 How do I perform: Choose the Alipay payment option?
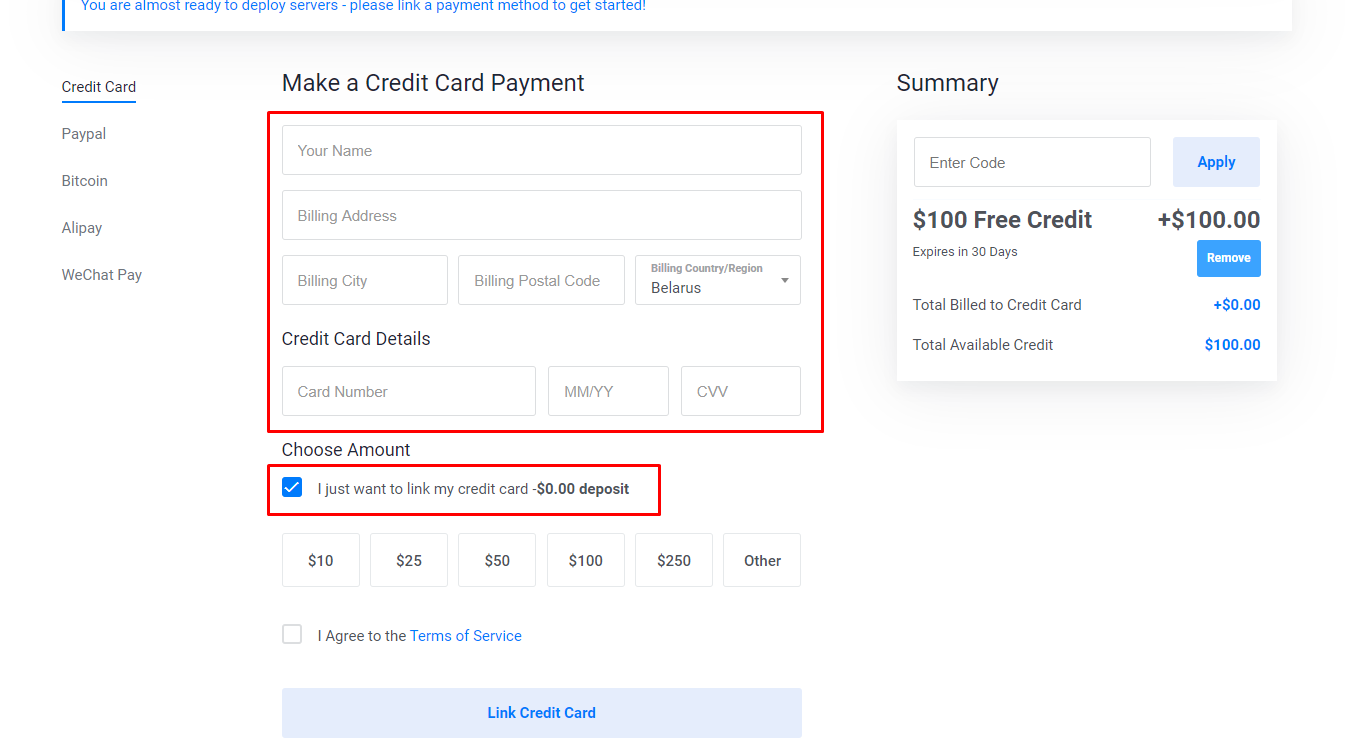(82, 228)
